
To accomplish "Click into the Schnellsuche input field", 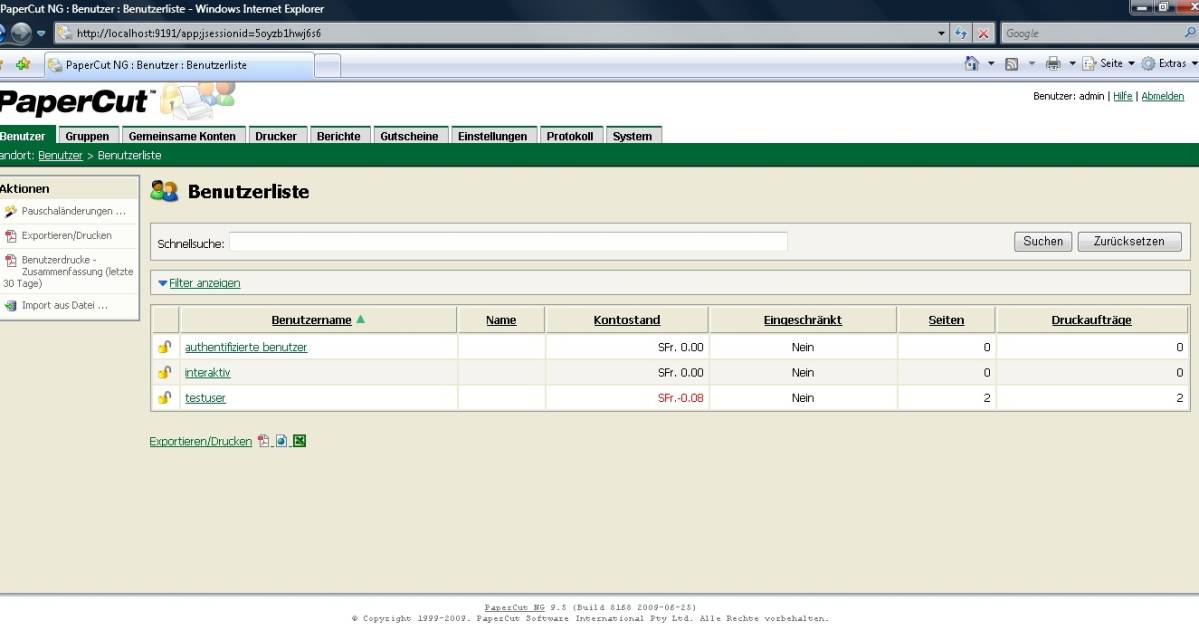I will (x=508, y=242).
